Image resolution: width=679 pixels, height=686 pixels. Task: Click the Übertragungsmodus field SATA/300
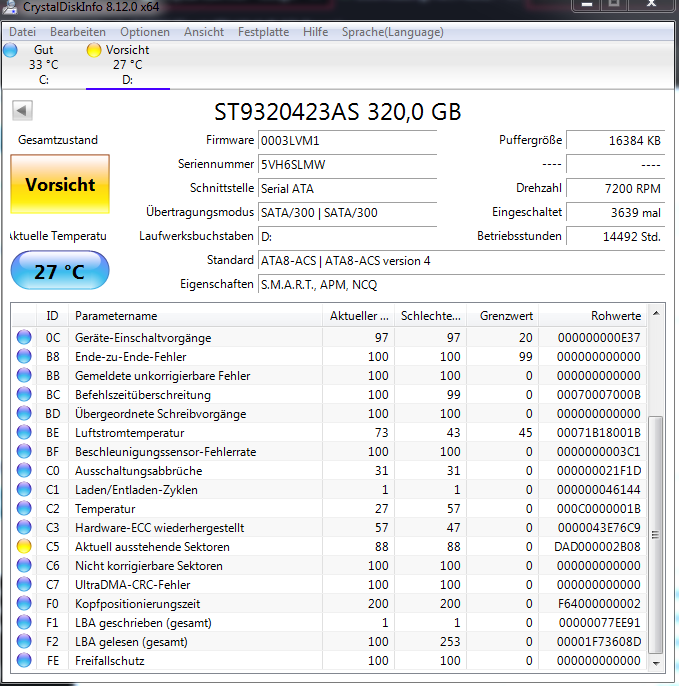pos(347,213)
